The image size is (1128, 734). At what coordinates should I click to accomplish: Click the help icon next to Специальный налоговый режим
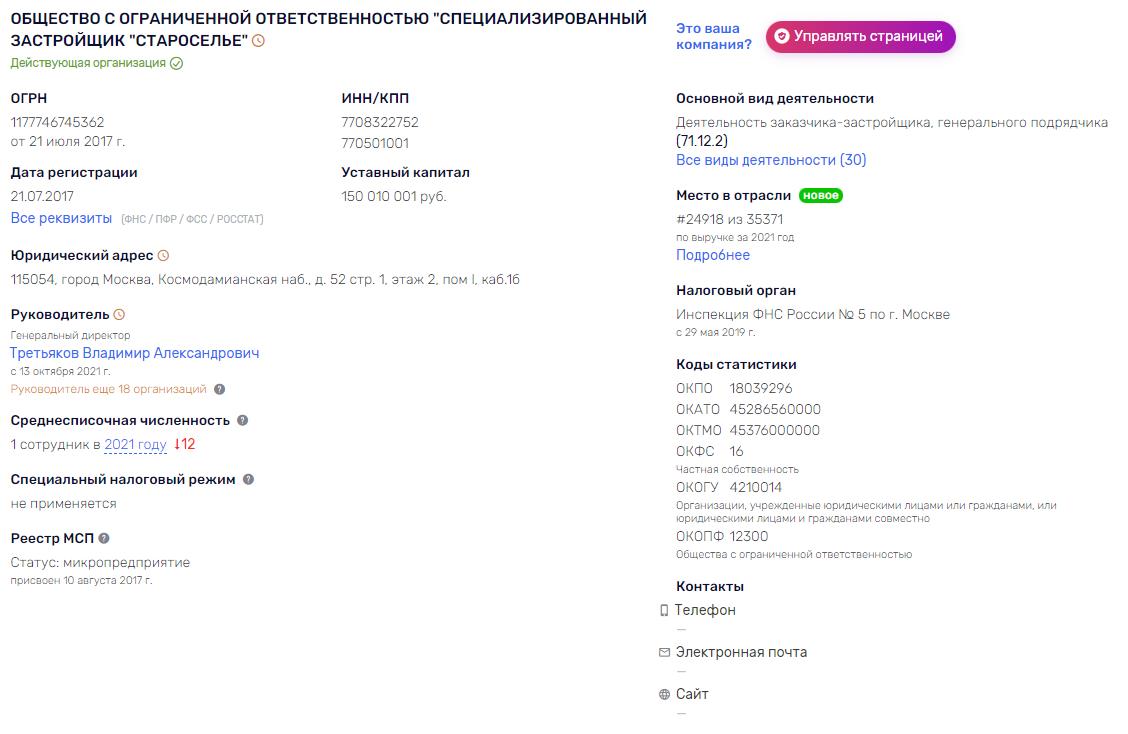[x=248, y=479]
